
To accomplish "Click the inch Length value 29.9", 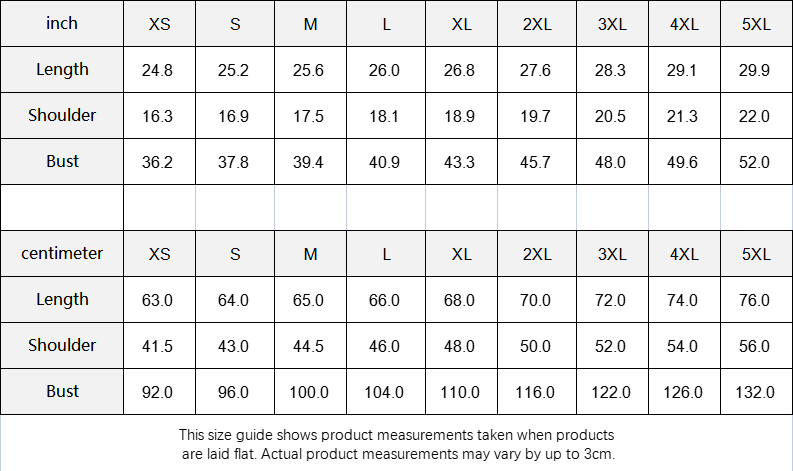I will 754,70.
